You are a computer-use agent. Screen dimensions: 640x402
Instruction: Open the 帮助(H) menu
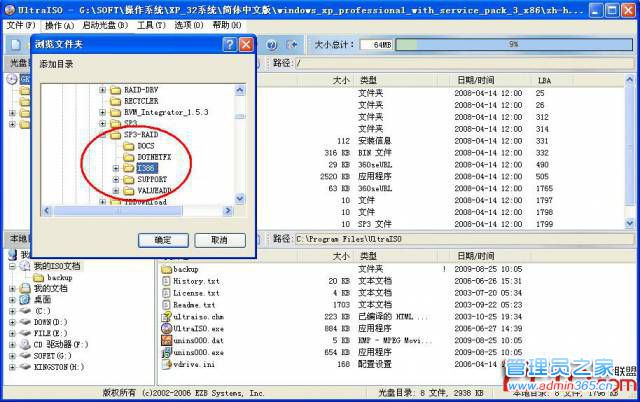(227, 25)
